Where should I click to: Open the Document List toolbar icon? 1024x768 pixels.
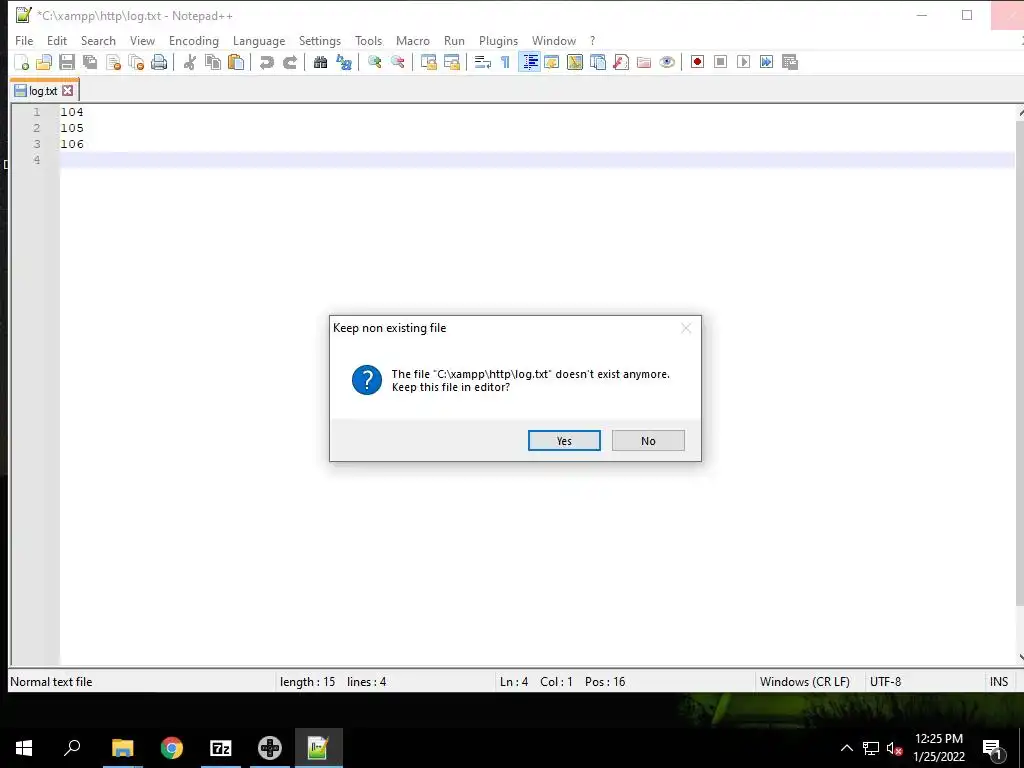(x=598, y=62)
